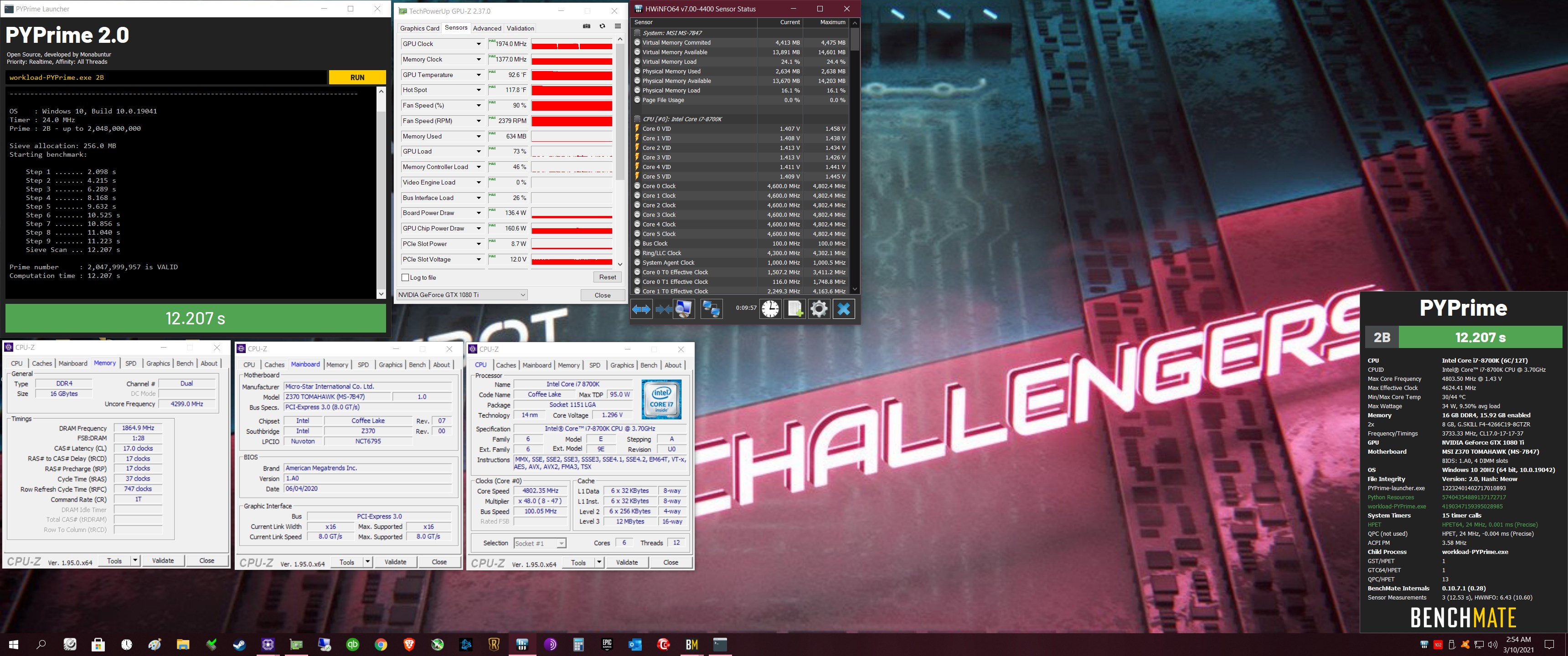Open Google Chrome from the taskbar
1568x656 pixels.
coord(381,644)
